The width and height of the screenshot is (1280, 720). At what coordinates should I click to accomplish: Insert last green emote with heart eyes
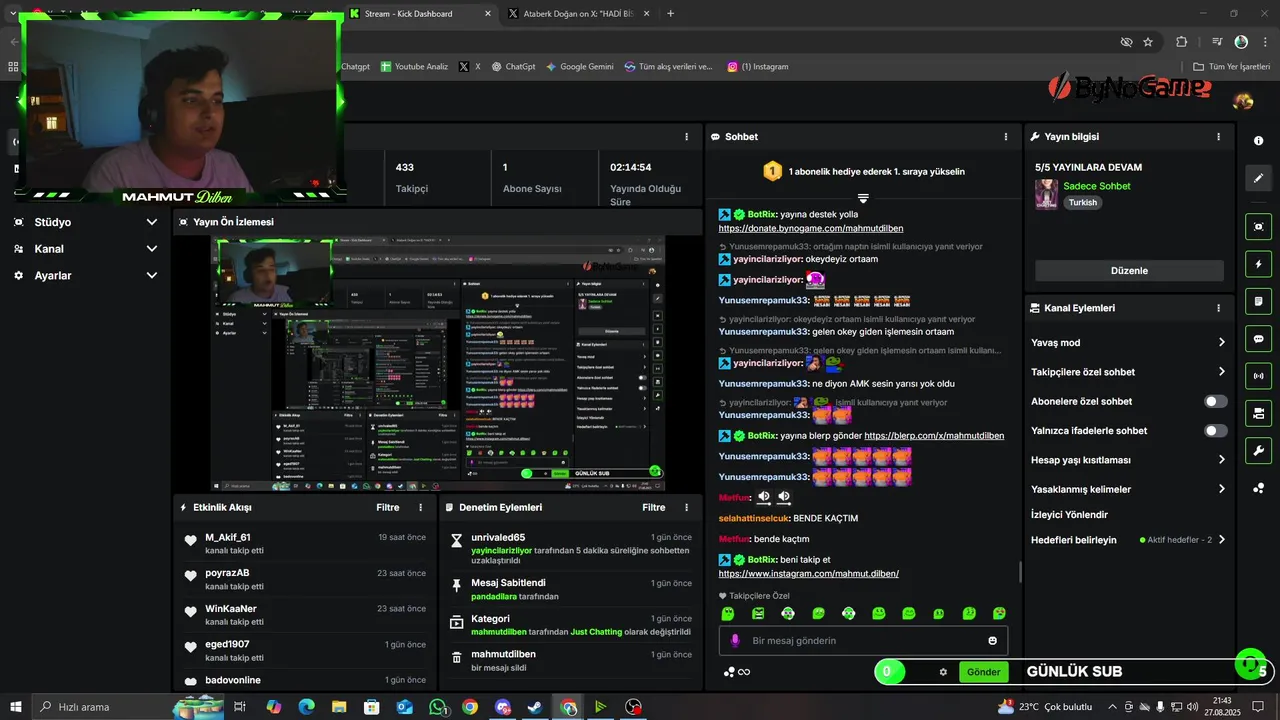tap(999, 613)
